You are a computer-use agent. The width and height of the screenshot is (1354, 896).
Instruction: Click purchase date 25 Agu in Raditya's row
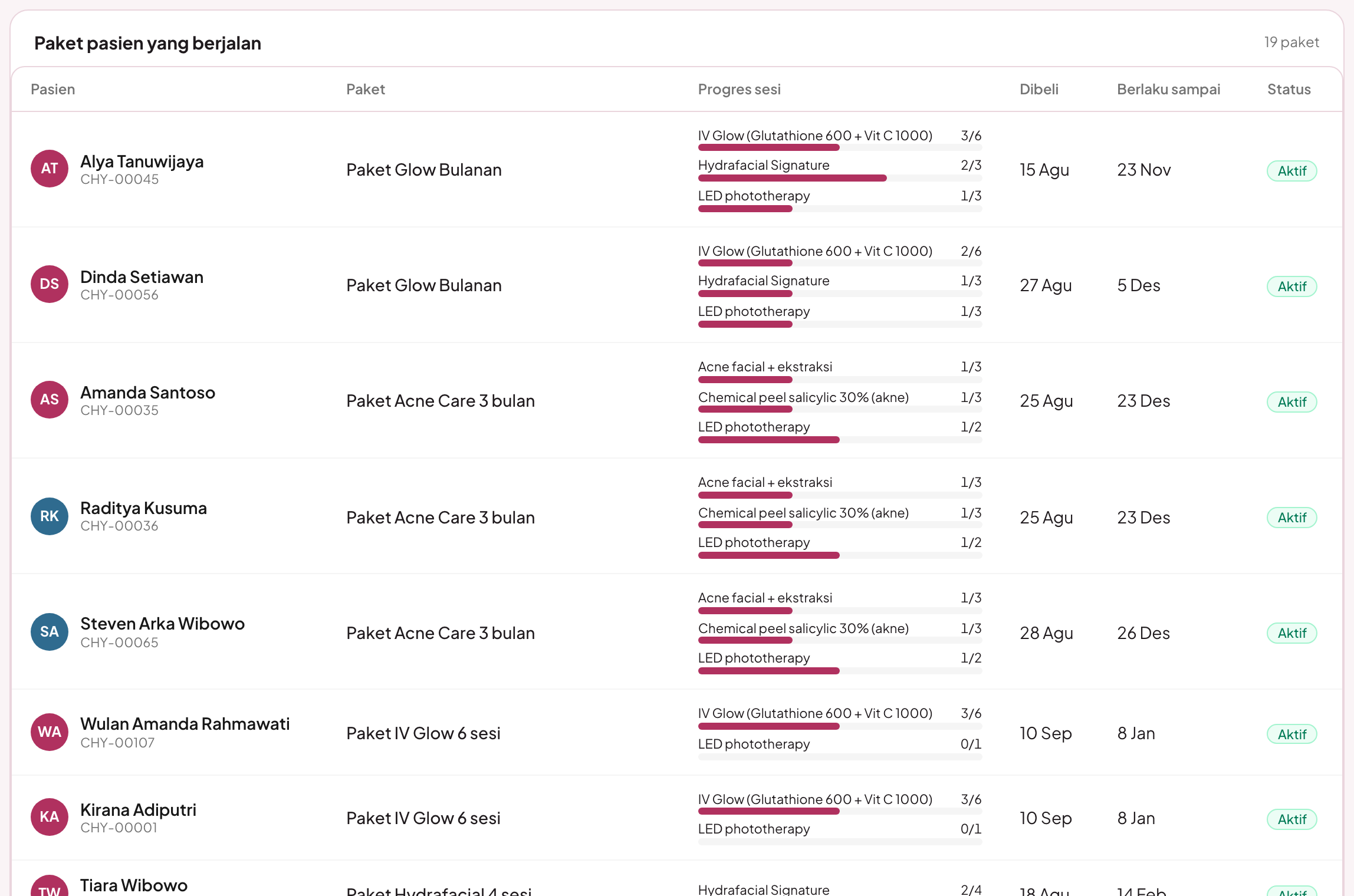tap(1047, 518)
